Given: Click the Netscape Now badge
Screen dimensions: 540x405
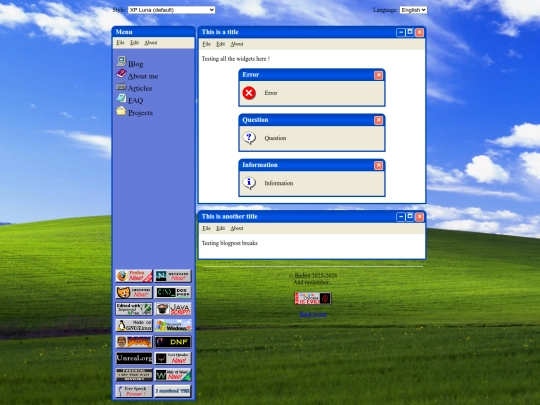Looking at the screenshot, I should pos(173,276).
